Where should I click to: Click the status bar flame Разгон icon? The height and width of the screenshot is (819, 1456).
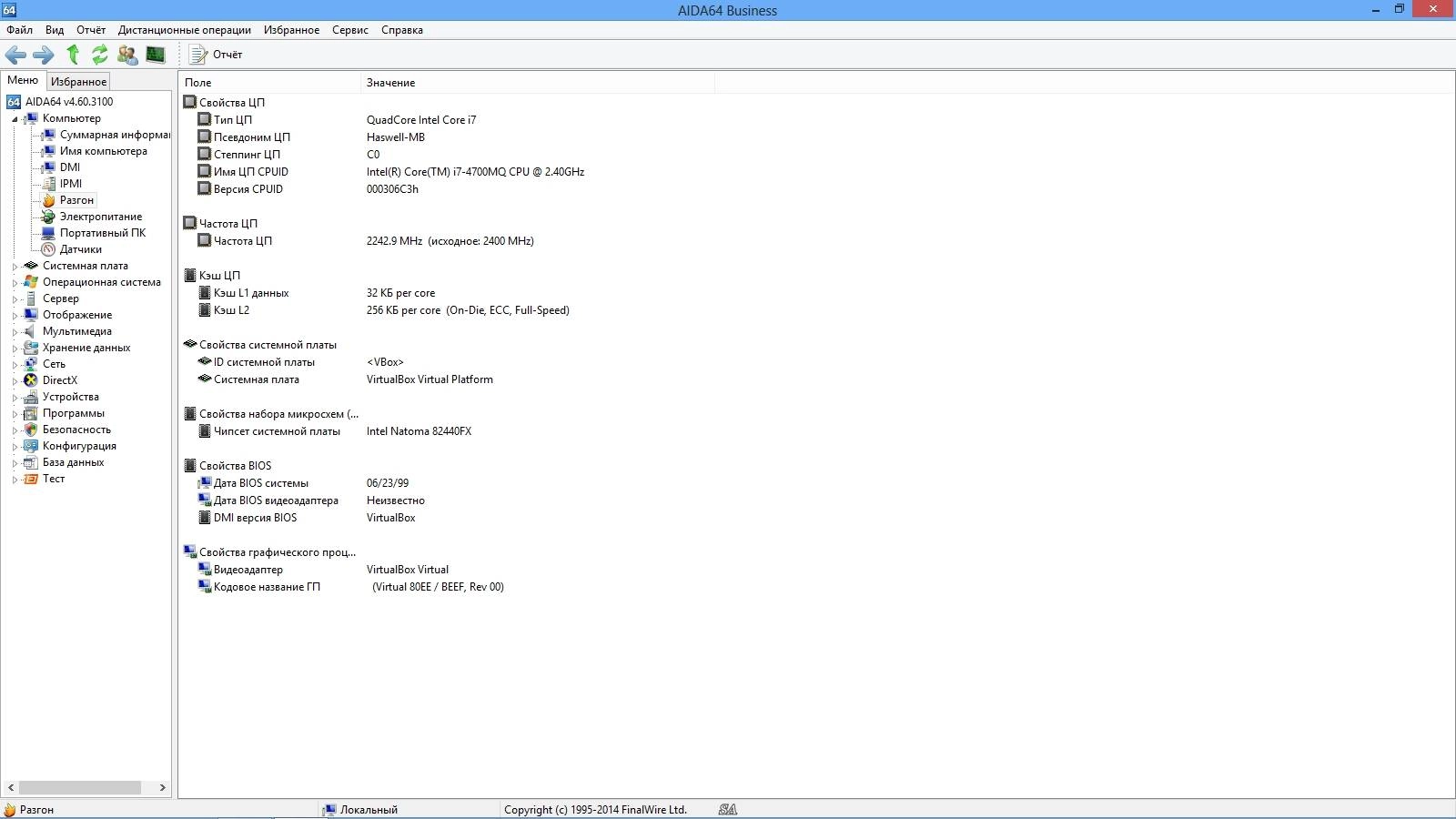click(10, 810)
